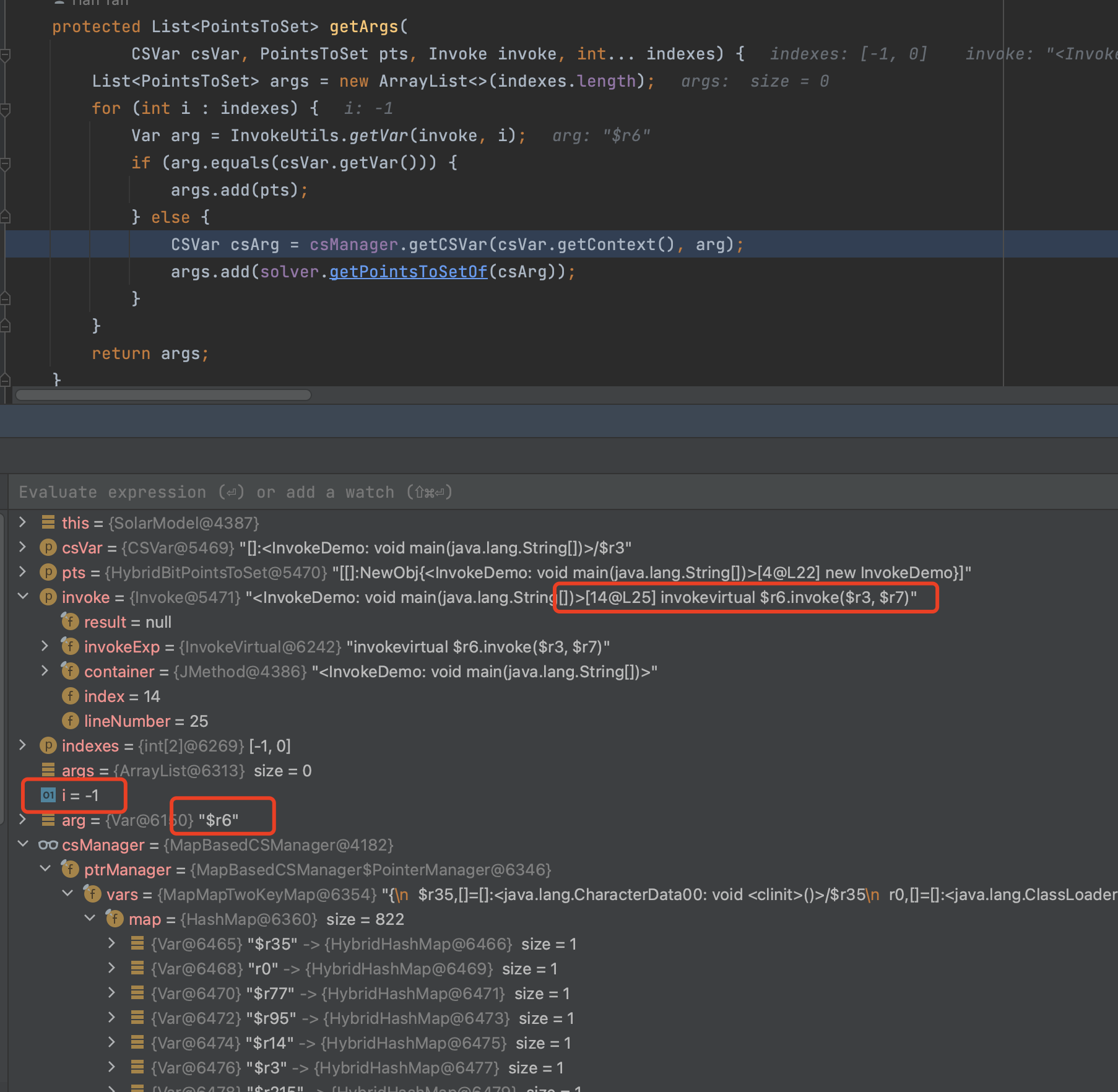The width and height of the screenshot is (1118, 1092).
Task: Click the field icon beside map HashMap
Action: click(115, 919)
